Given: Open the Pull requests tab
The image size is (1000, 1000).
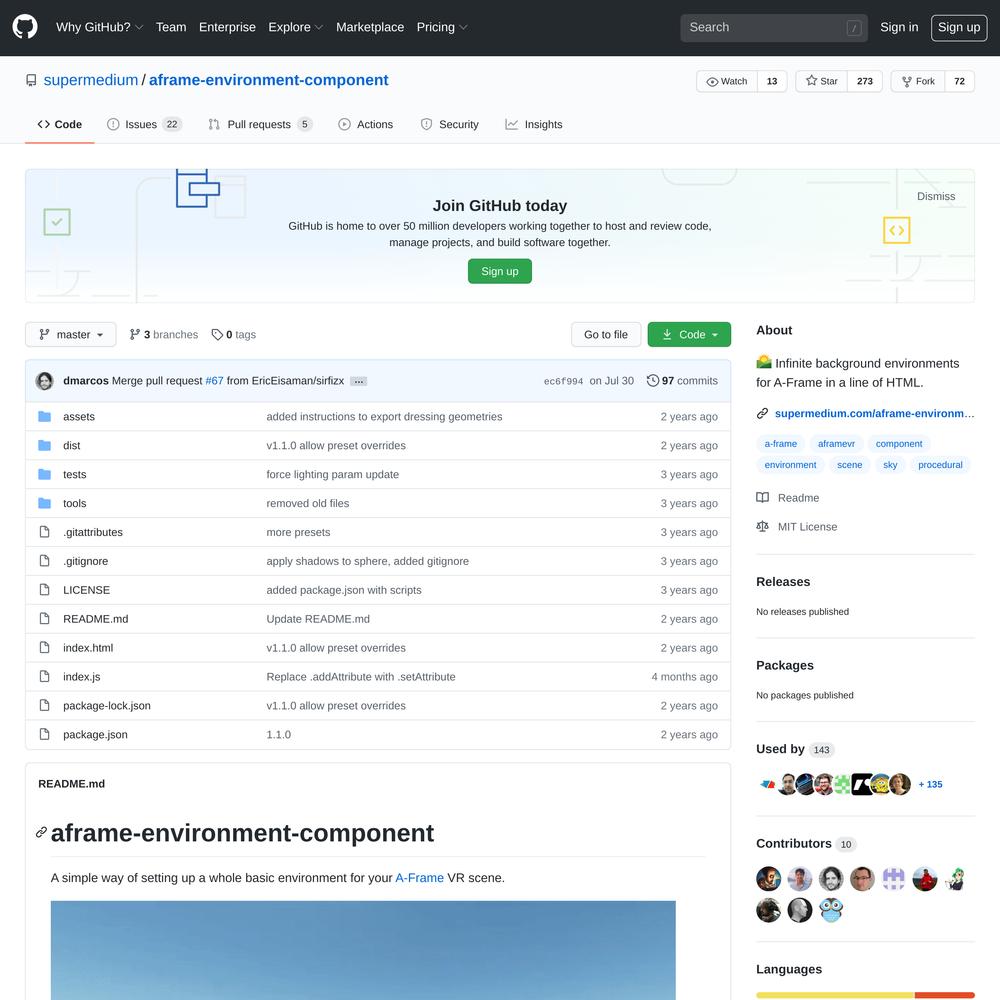Looking at the screenshot, I should point(260,124).
